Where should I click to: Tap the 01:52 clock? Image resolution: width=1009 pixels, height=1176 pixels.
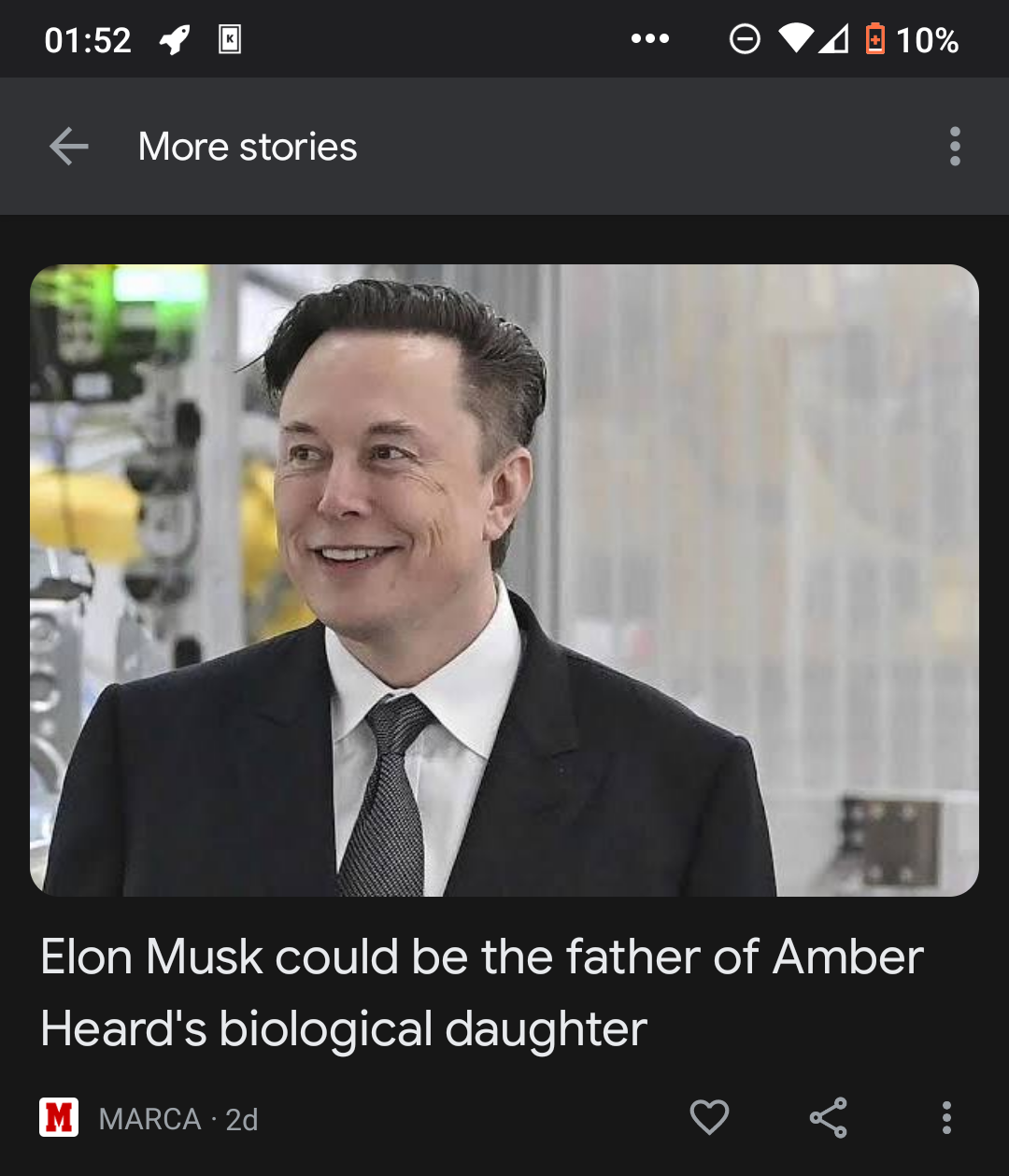[x=88, y=40]
